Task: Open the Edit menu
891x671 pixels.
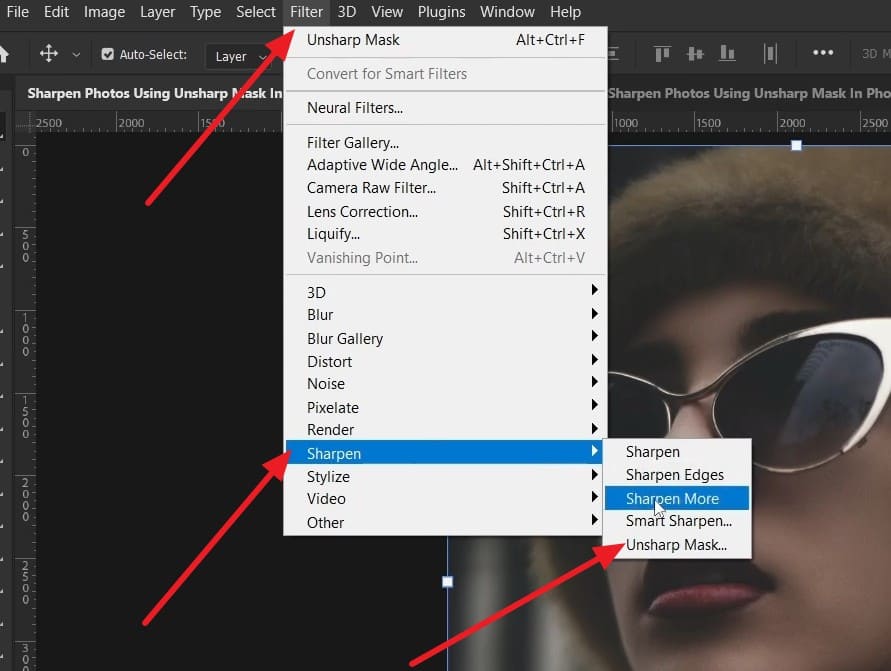Action: pyautogui.click(x=56, y=12)
